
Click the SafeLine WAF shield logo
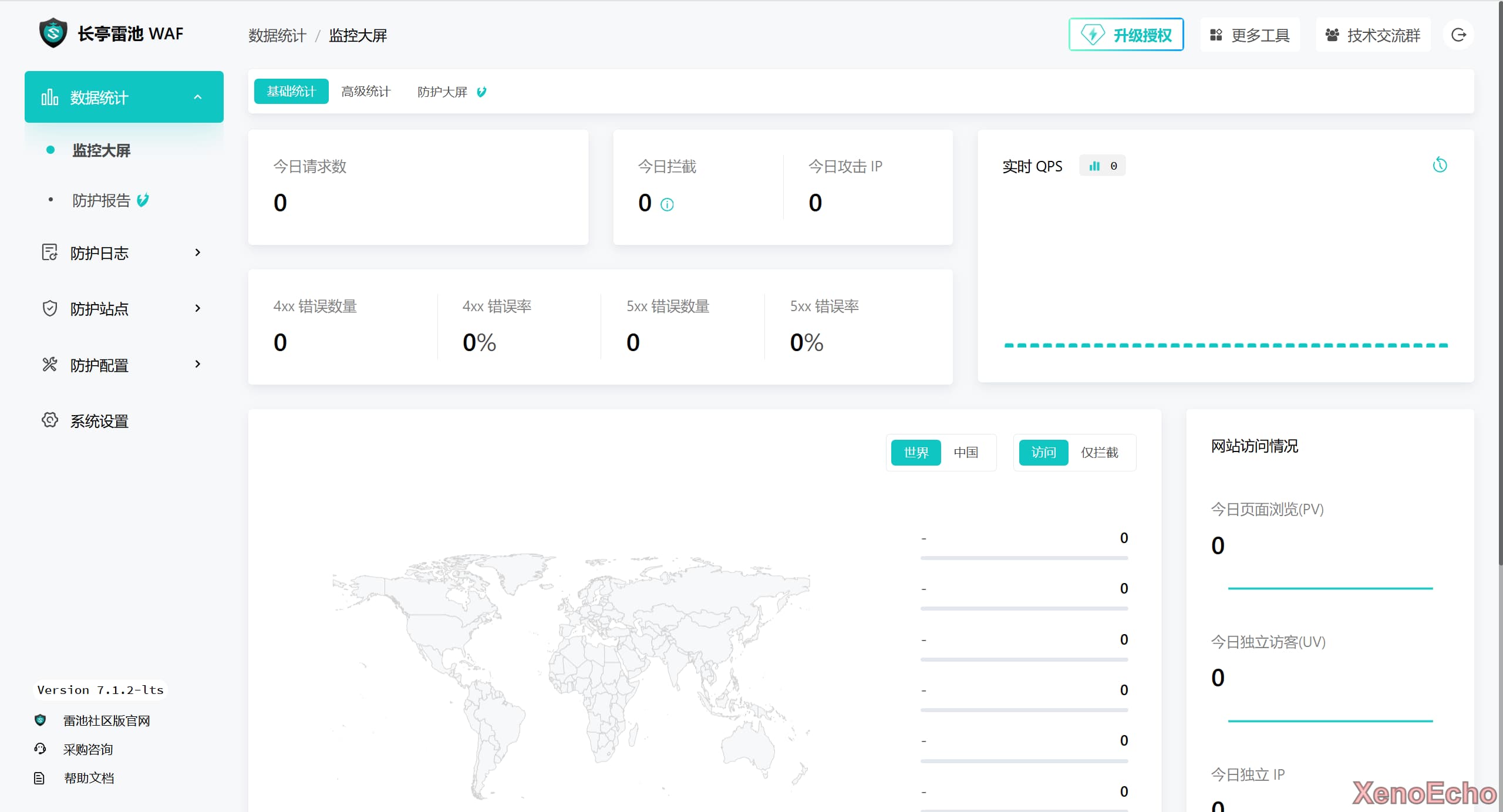click(53, 33)
